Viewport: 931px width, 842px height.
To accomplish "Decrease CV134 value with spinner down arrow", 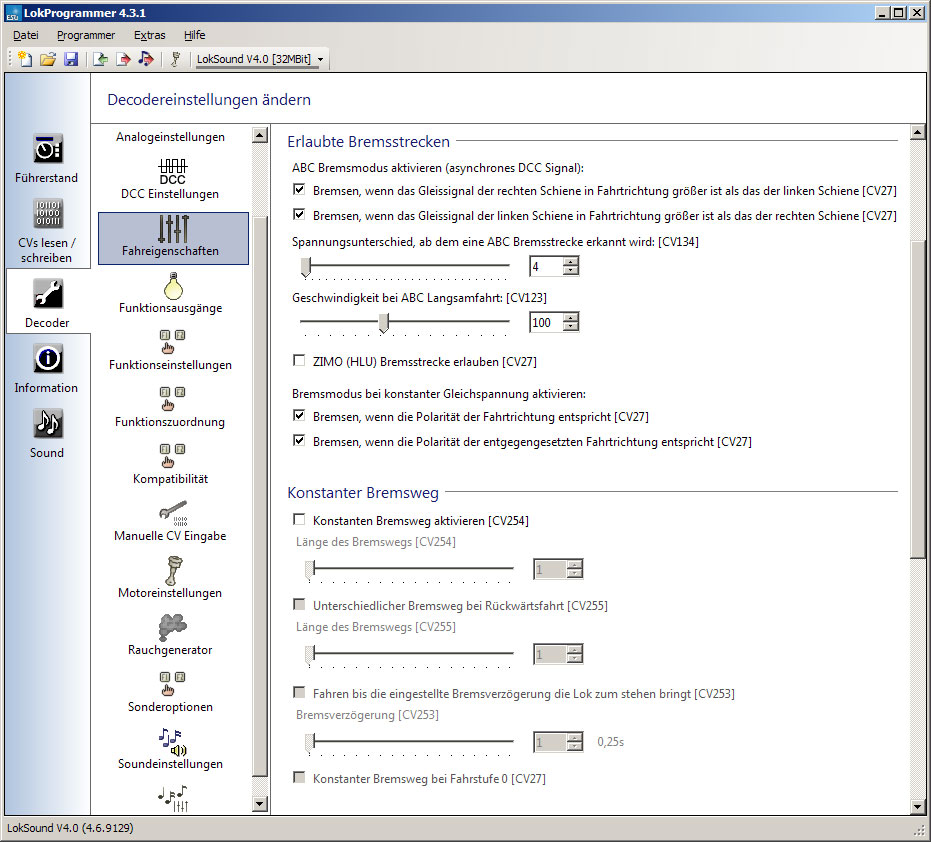I will pos(571,271).
